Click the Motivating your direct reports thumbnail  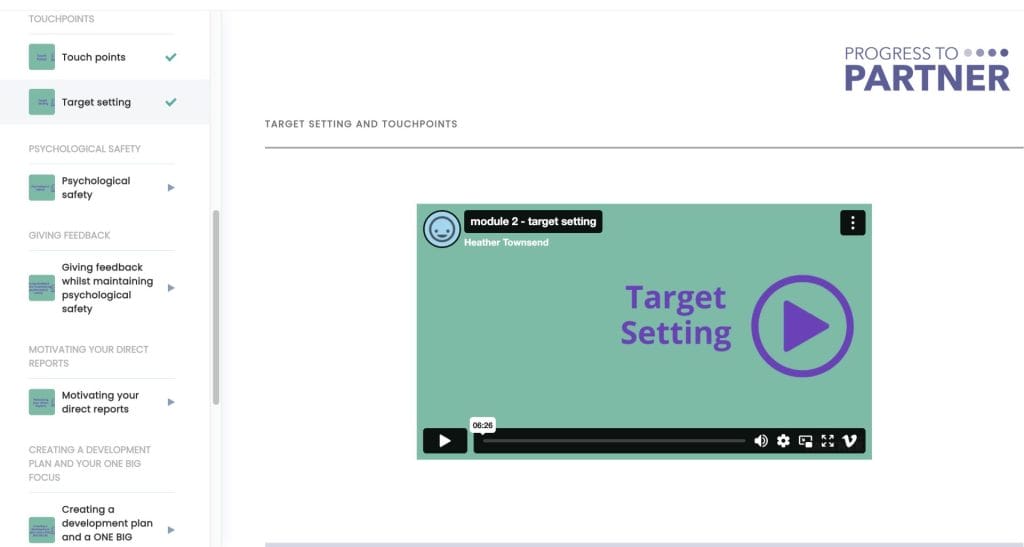pyautogui.click(x=42, y=402)
